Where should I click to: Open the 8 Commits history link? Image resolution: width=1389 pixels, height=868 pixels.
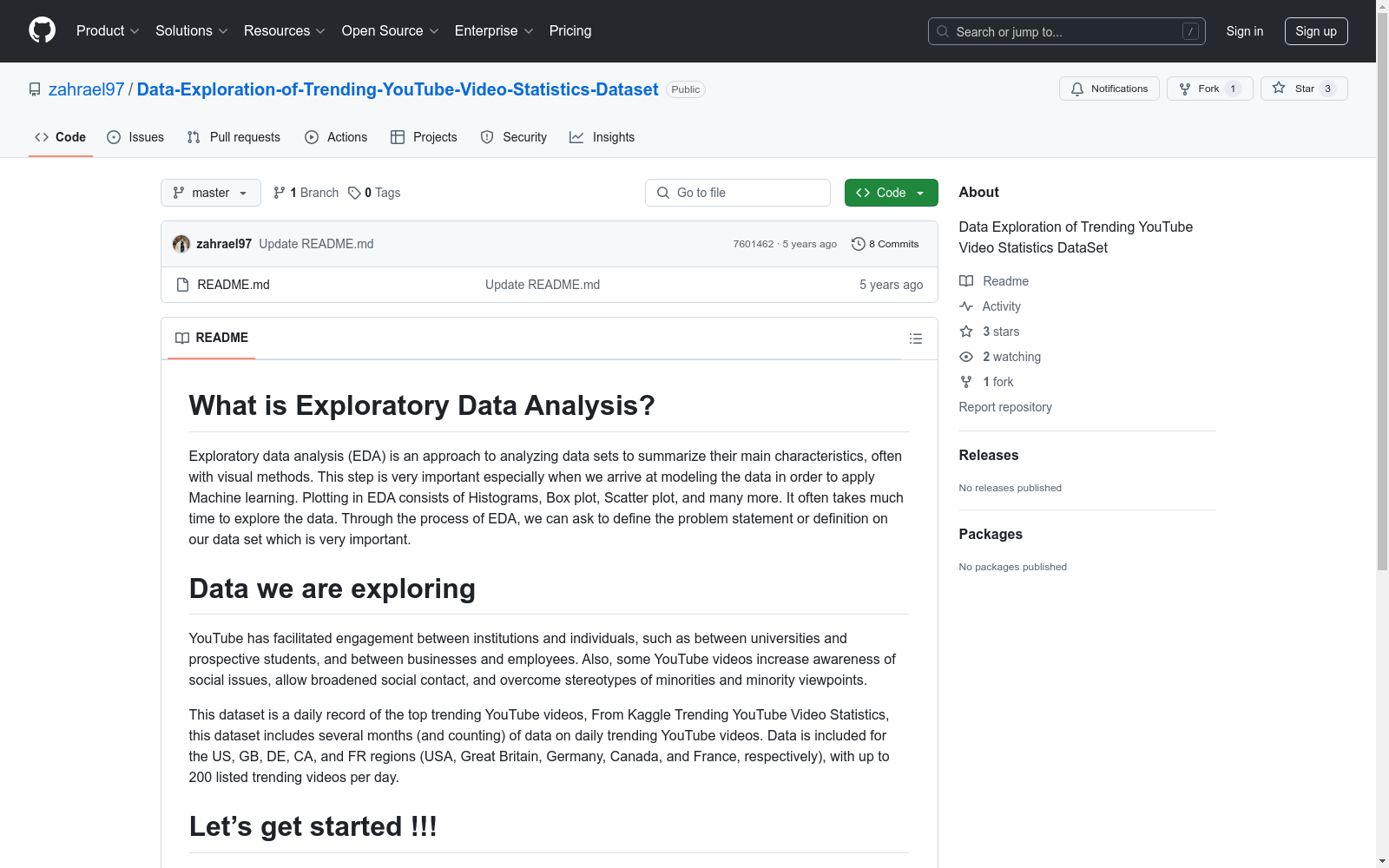coord(885,244)
